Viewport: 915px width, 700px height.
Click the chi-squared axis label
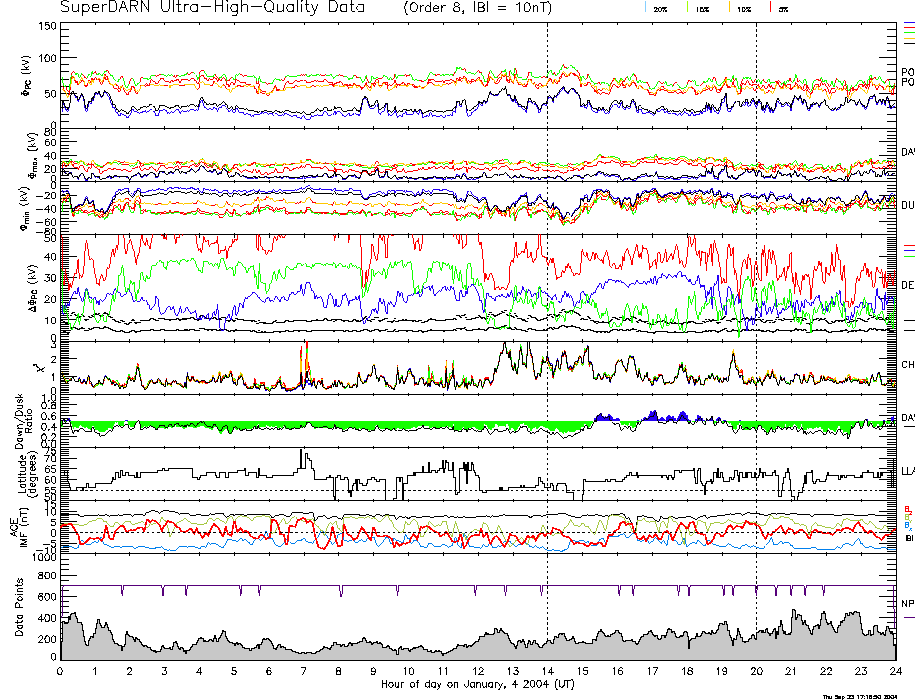tap(39, 369)
